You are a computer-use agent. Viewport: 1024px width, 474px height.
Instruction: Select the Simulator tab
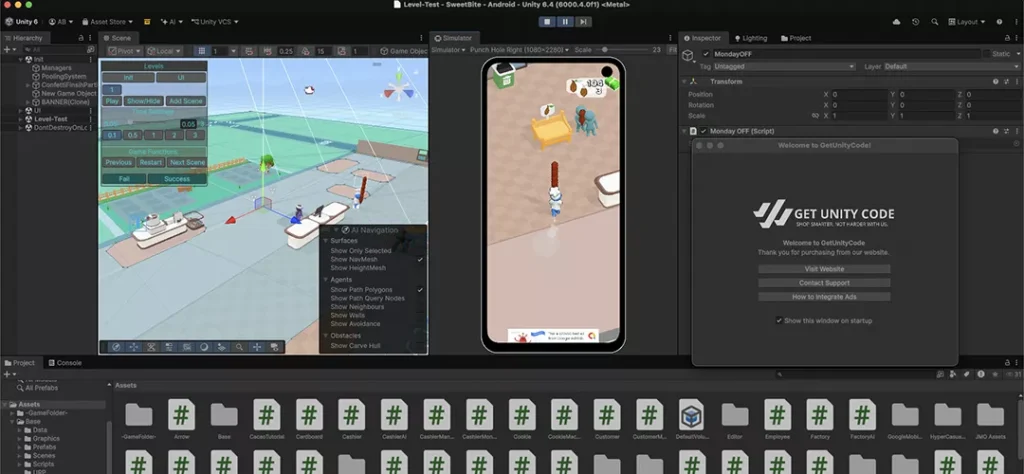pos(454,38)
